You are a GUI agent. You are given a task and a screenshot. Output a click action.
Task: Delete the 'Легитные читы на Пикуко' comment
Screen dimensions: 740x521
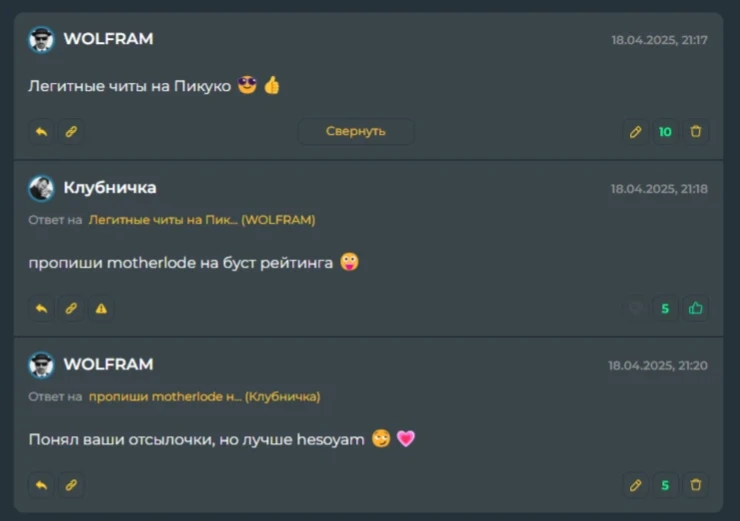click(696, 131)
